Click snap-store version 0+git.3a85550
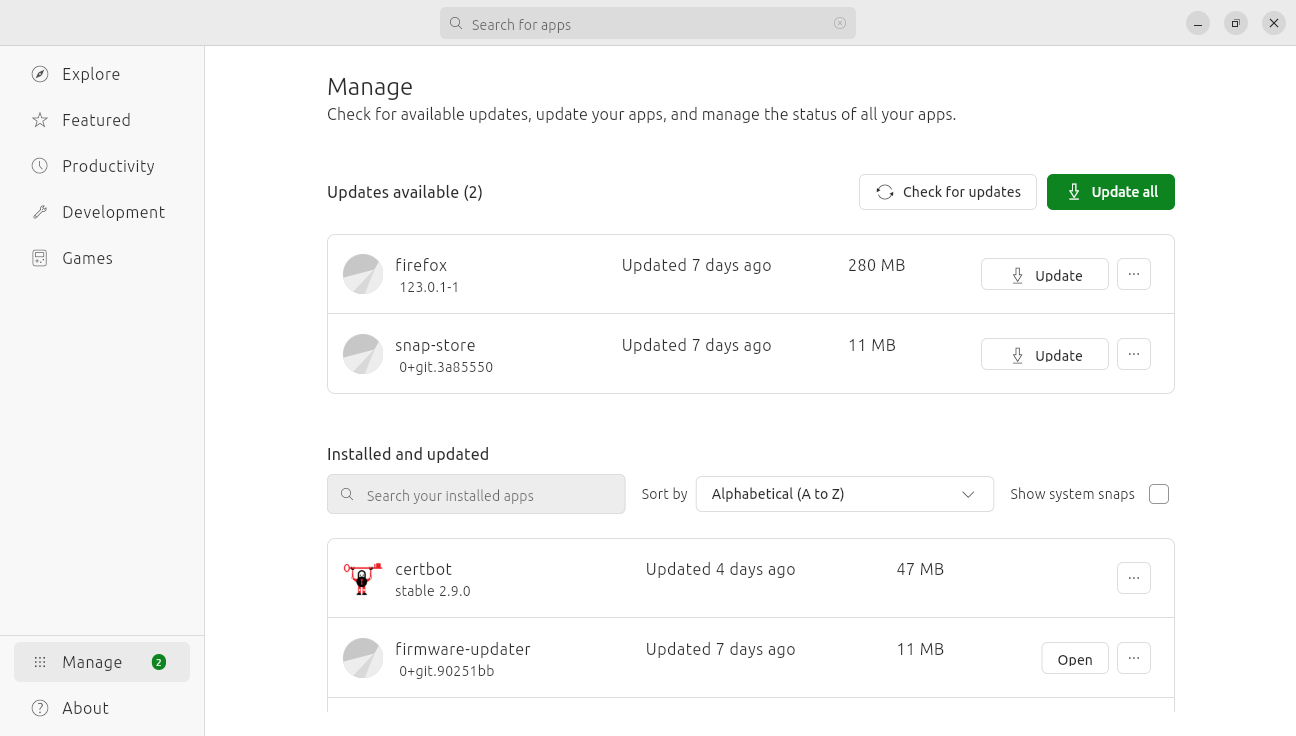The image size is (1296, 736). click(x=446, y=367)
